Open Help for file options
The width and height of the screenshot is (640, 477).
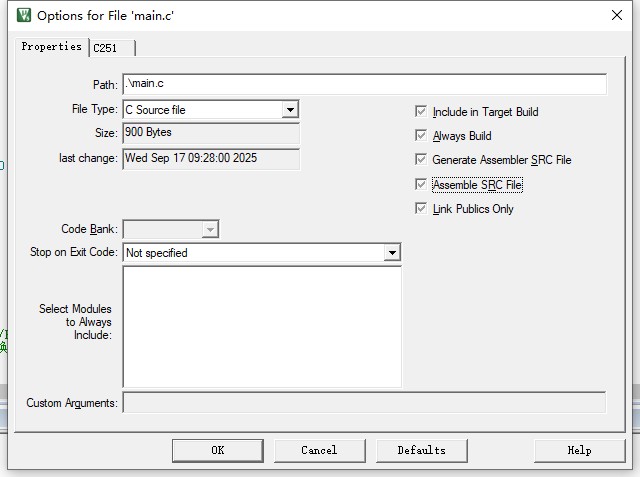click(x=579, y=450)
